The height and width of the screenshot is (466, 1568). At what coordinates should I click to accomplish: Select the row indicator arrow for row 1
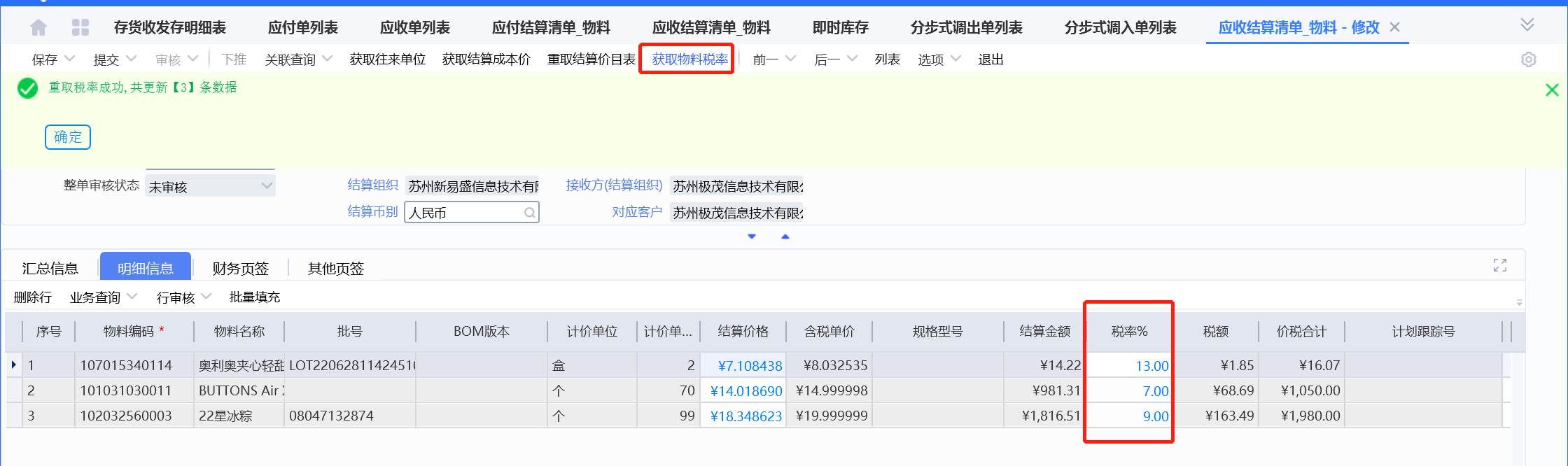(14, 365)
